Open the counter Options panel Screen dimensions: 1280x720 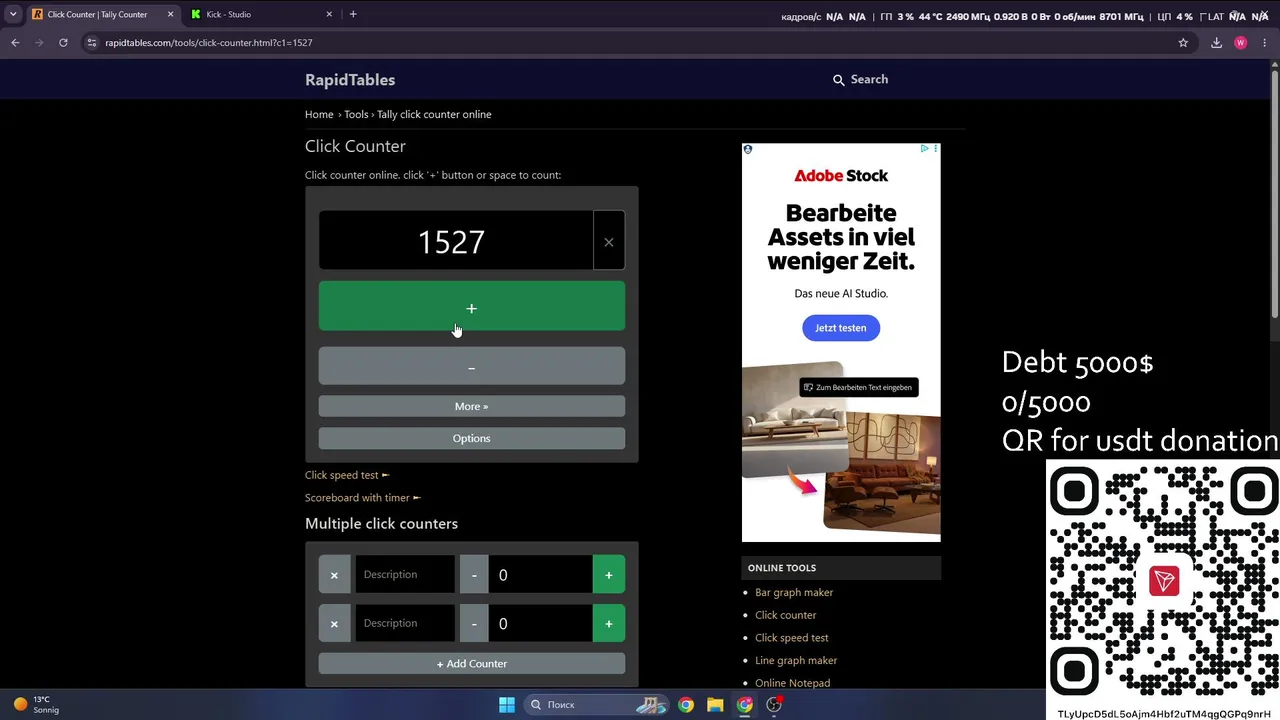tap(472, 438)
